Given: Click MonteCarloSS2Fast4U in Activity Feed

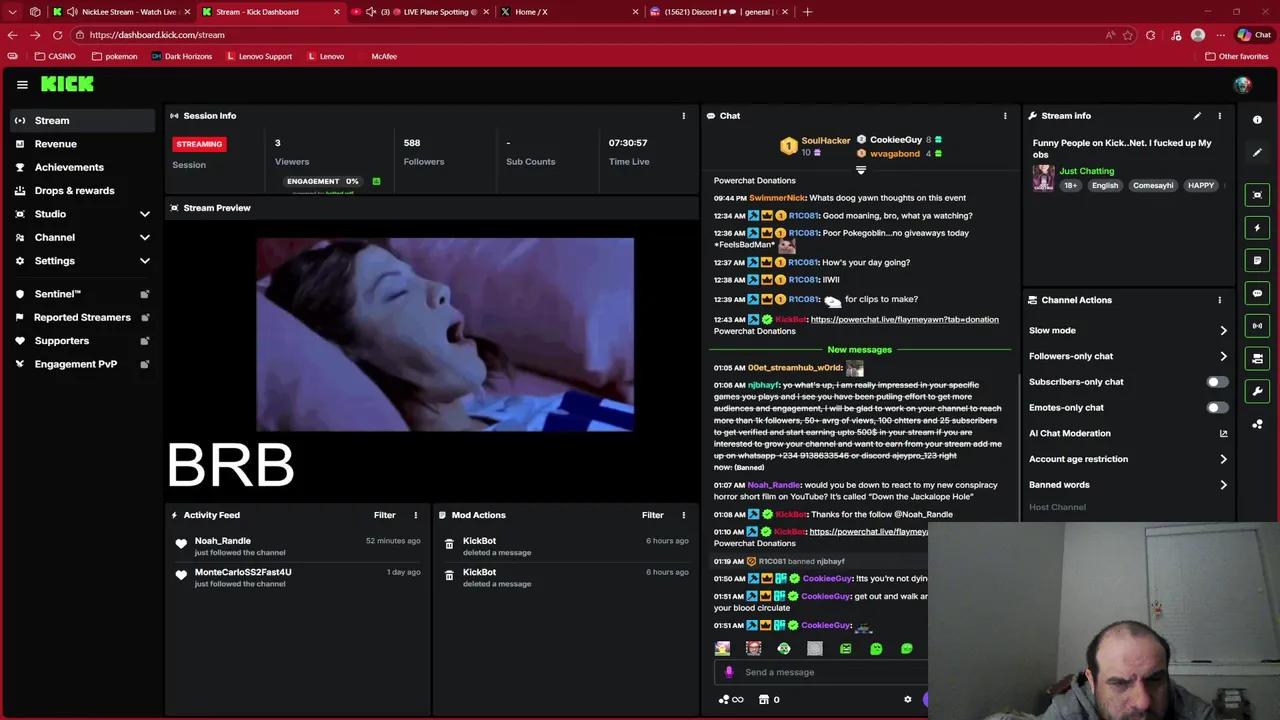Looking at the screenshot, I should tap(243, 572).
